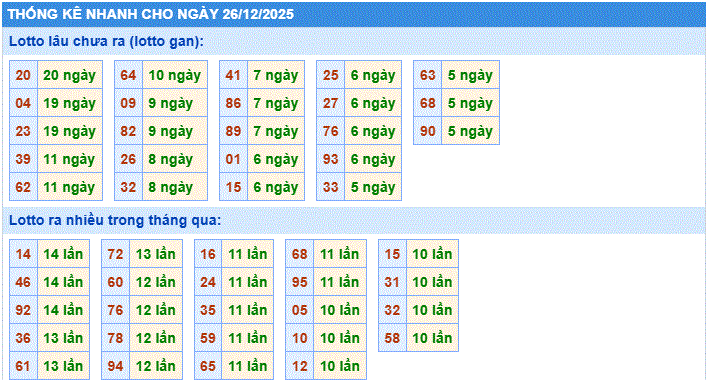The width and height of the screenshot is (708, 380).
Task: Select '8 ngày' in the row of number 32
Action: point(175,187)
